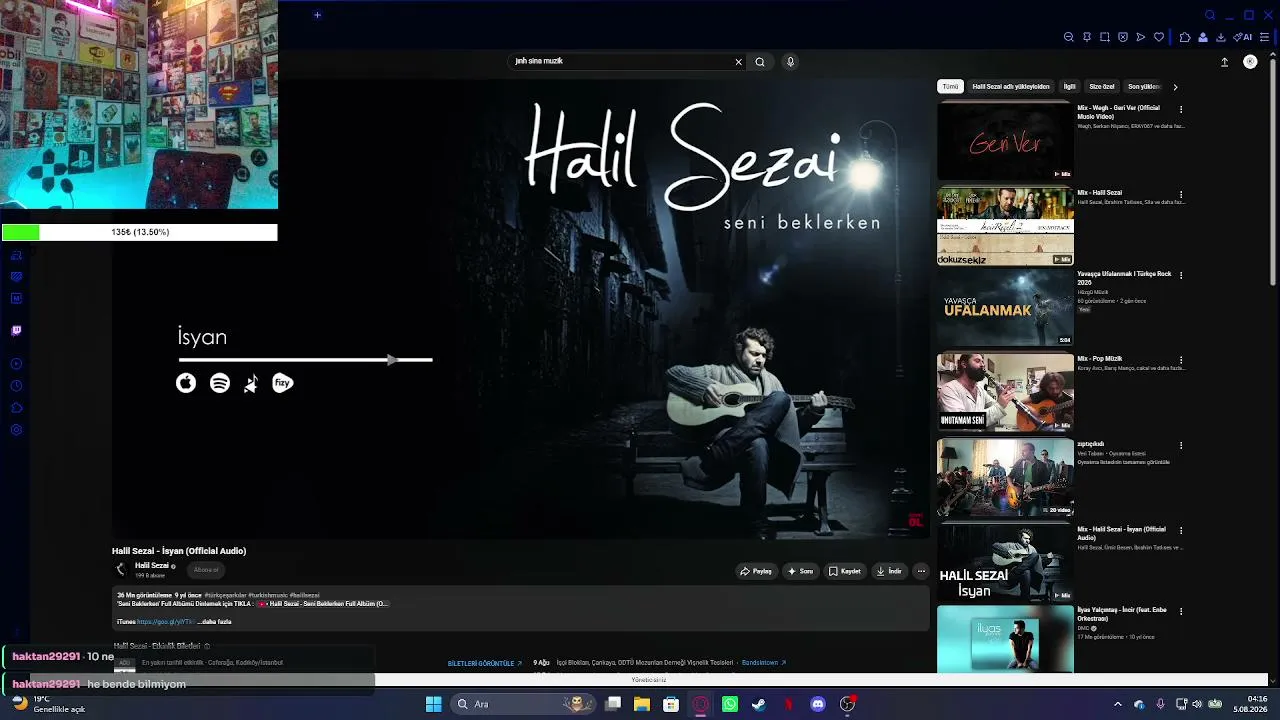Open Discord from the taskbar
The width and height of the screenshot is (1280, 720).
pyautogui.click(x=818, y=704)
